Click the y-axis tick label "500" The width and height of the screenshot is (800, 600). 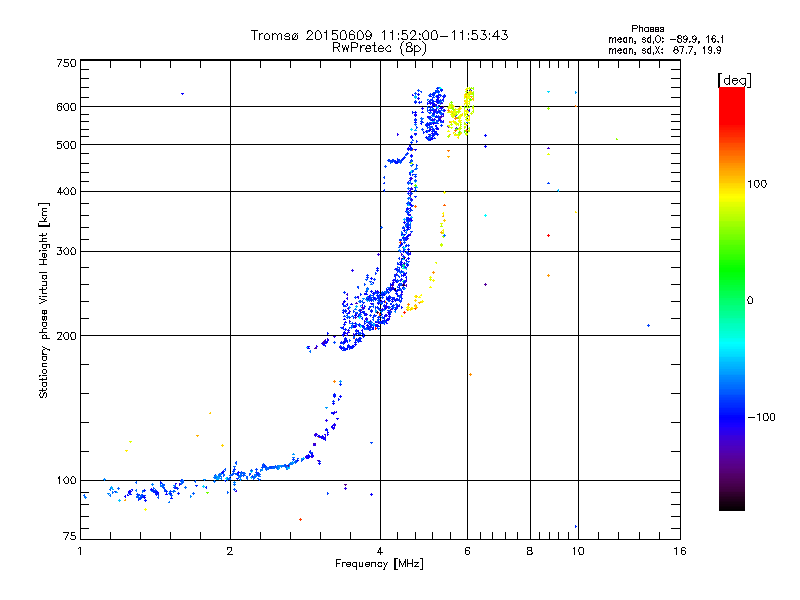tap(66, 145)
